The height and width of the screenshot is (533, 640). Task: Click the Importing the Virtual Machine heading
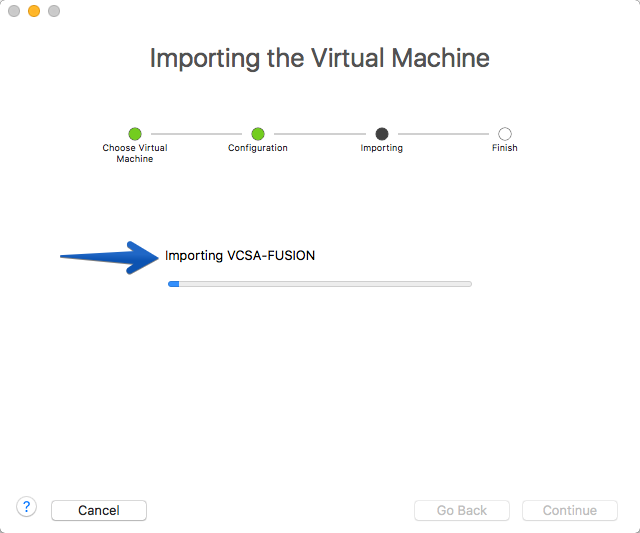tap(320, 58)
